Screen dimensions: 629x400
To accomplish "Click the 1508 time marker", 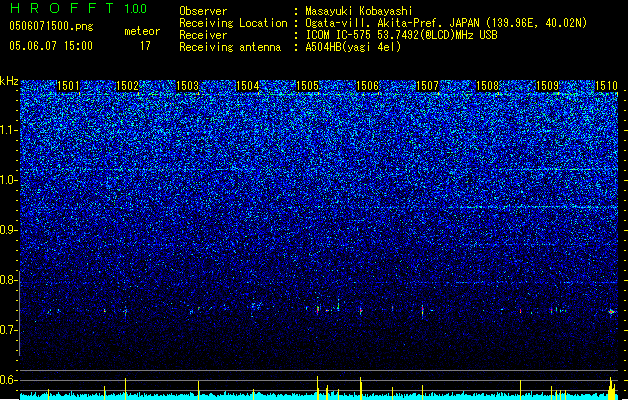I will click(x=487, y=86).
